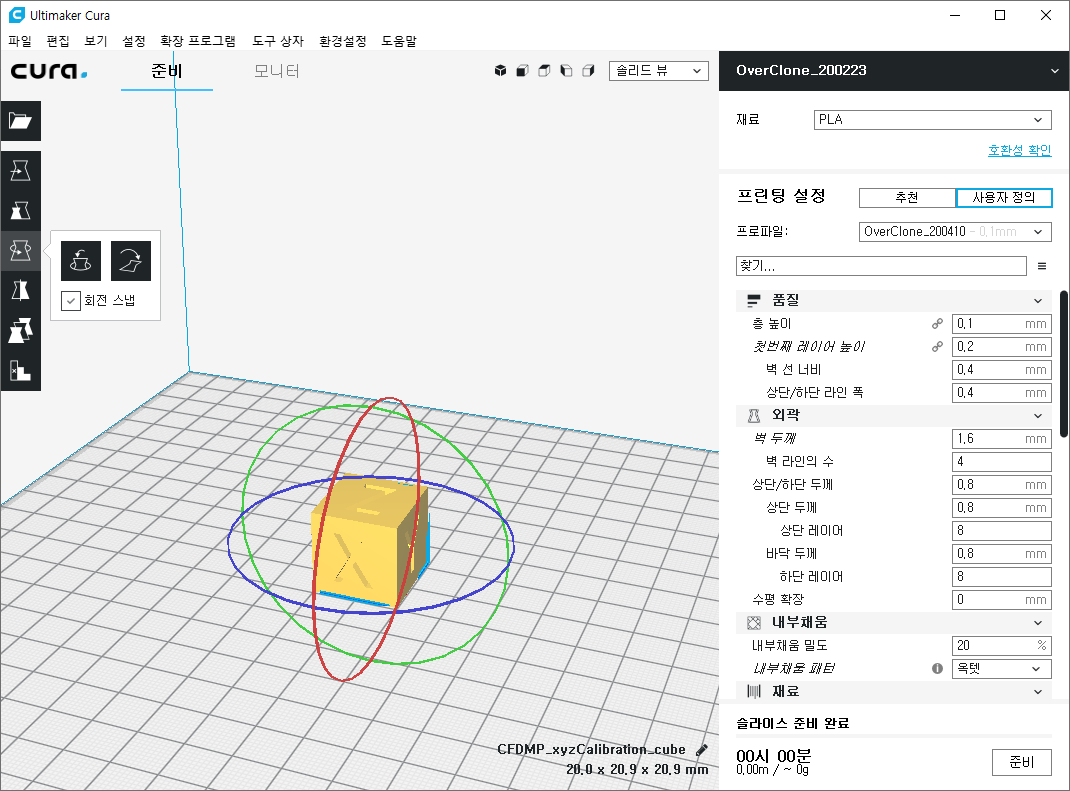Open the 설정 menu
This screenshot has width=1070, height=791.
point(134,41)
